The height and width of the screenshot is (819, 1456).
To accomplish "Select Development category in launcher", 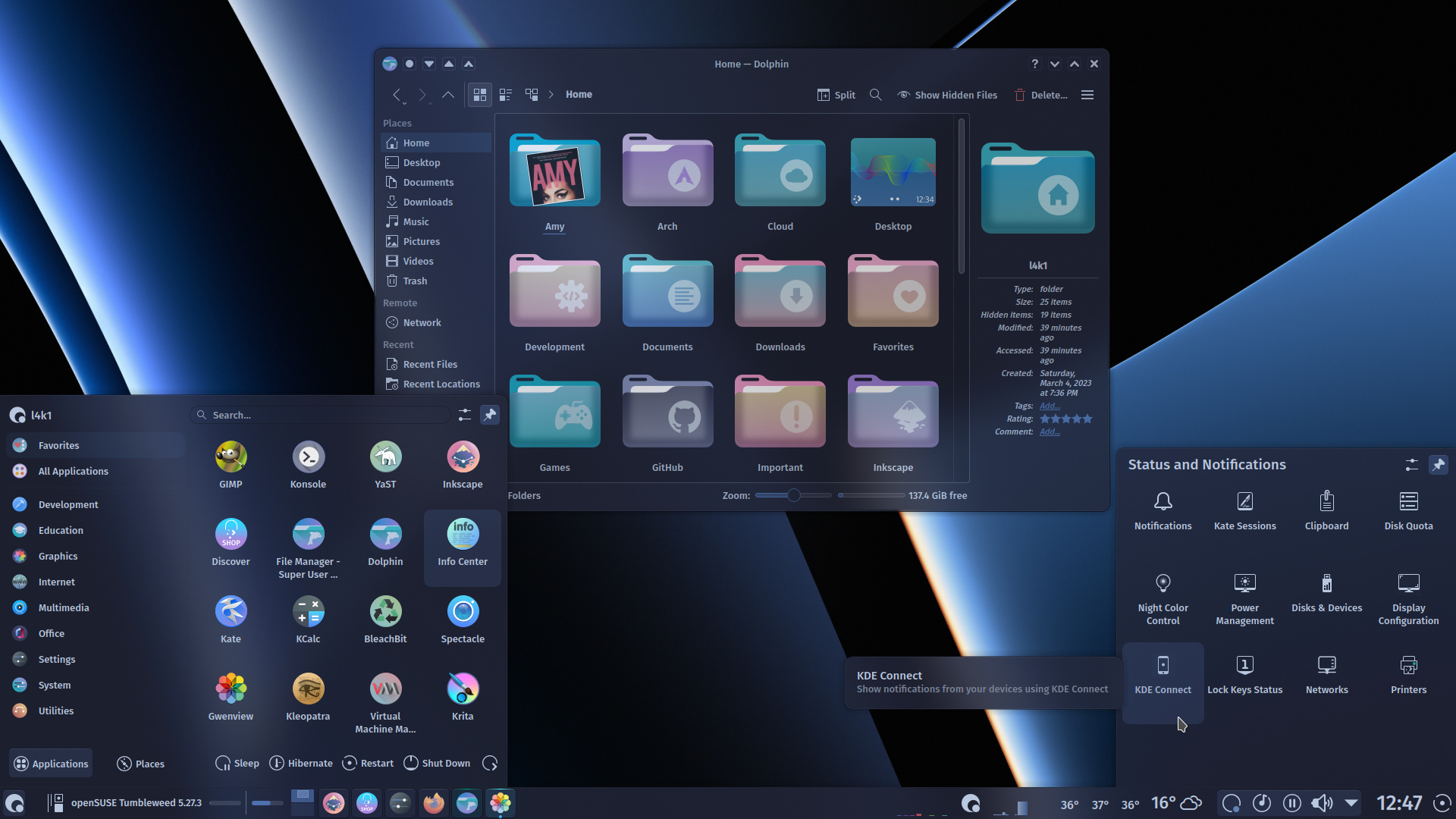I will pyautogui.click(x=96, y=504).
